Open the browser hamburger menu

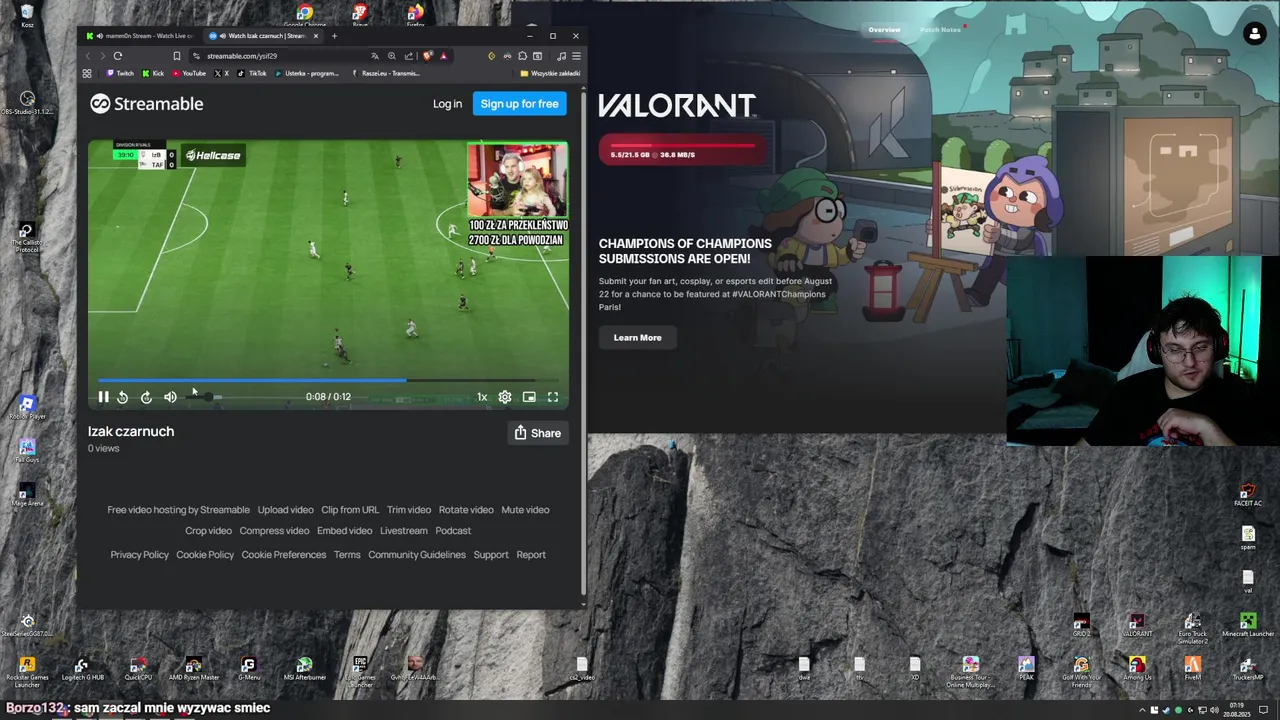pos(576,56)
